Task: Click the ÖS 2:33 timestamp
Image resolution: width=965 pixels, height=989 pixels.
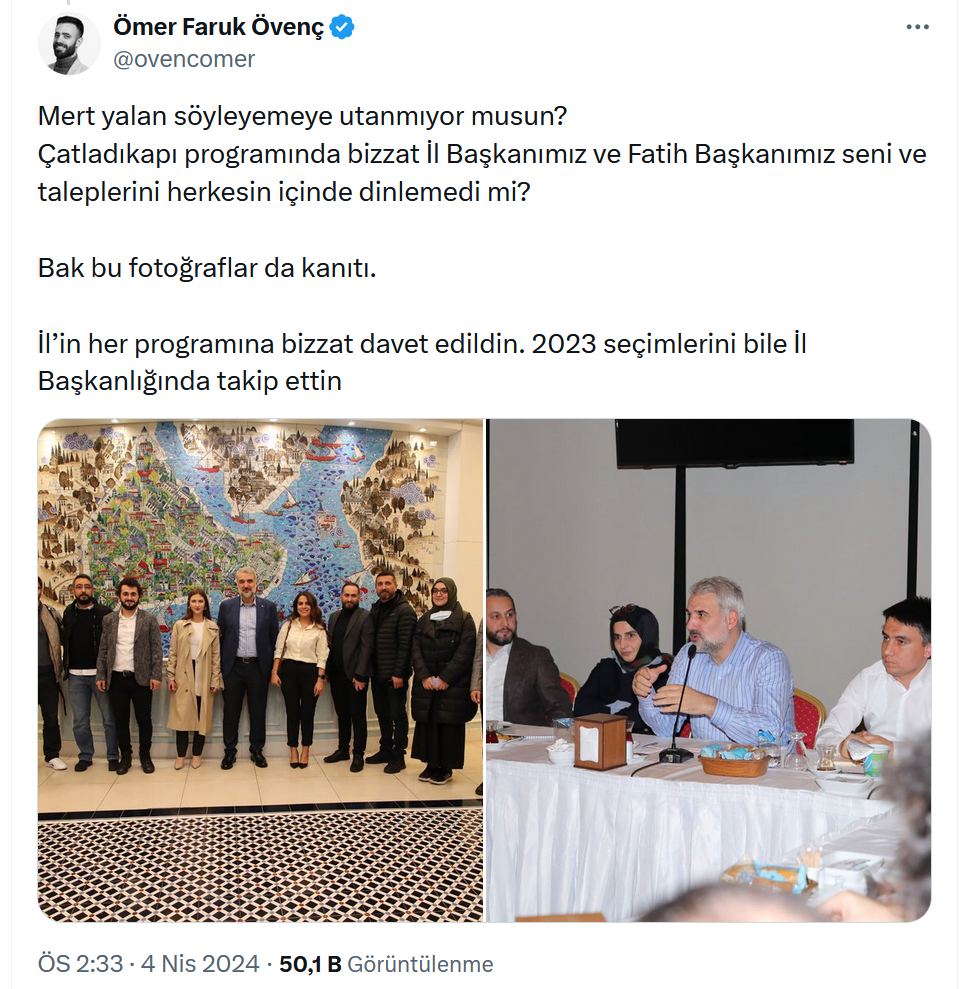Action: point(80,964)
